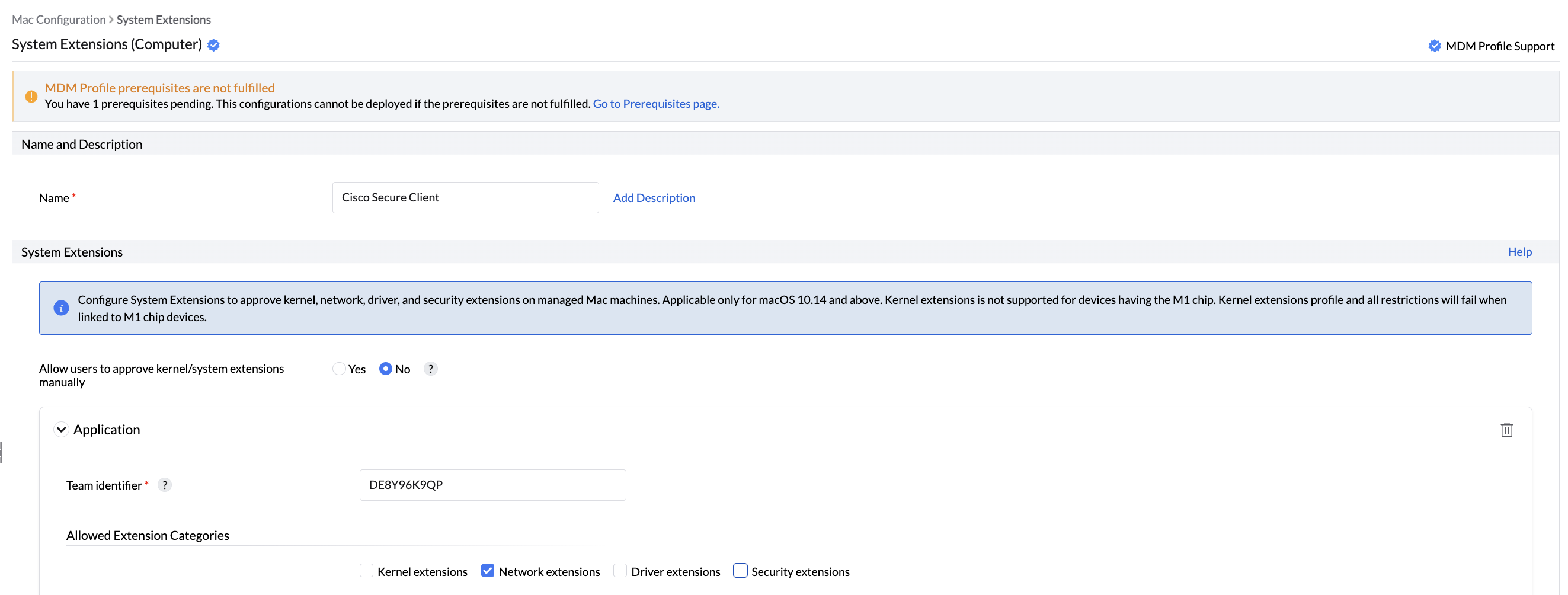1568x595 pixels.
Task: Check the Kernel extensions checkbox
Action: coord(366,571)
